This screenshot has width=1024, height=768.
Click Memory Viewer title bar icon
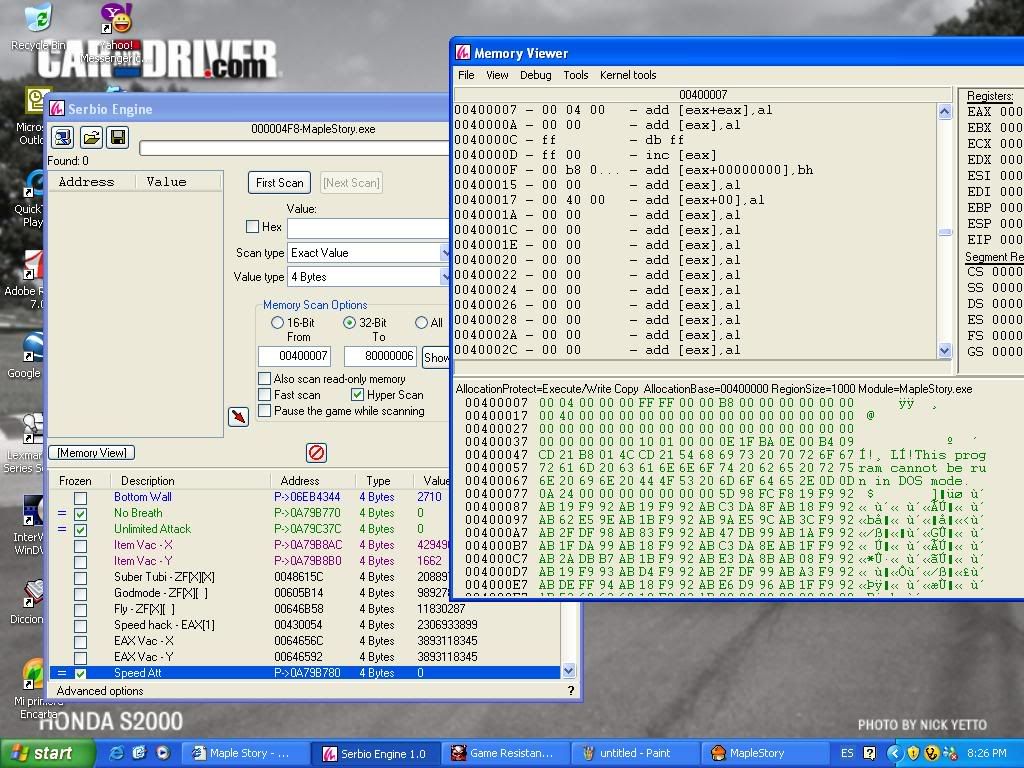pos(463,52)
